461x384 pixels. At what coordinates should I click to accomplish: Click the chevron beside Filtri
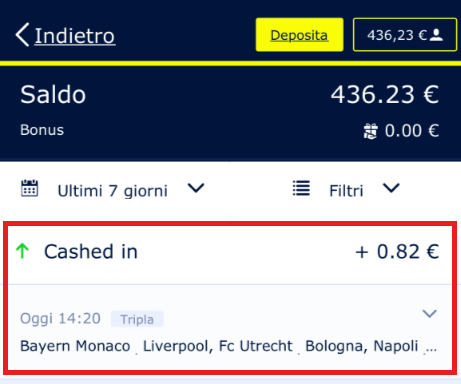click(391, 188)
